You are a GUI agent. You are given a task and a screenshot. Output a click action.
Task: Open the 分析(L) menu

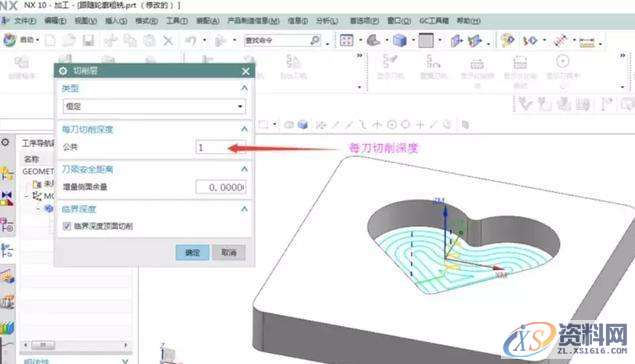point(327,21)
